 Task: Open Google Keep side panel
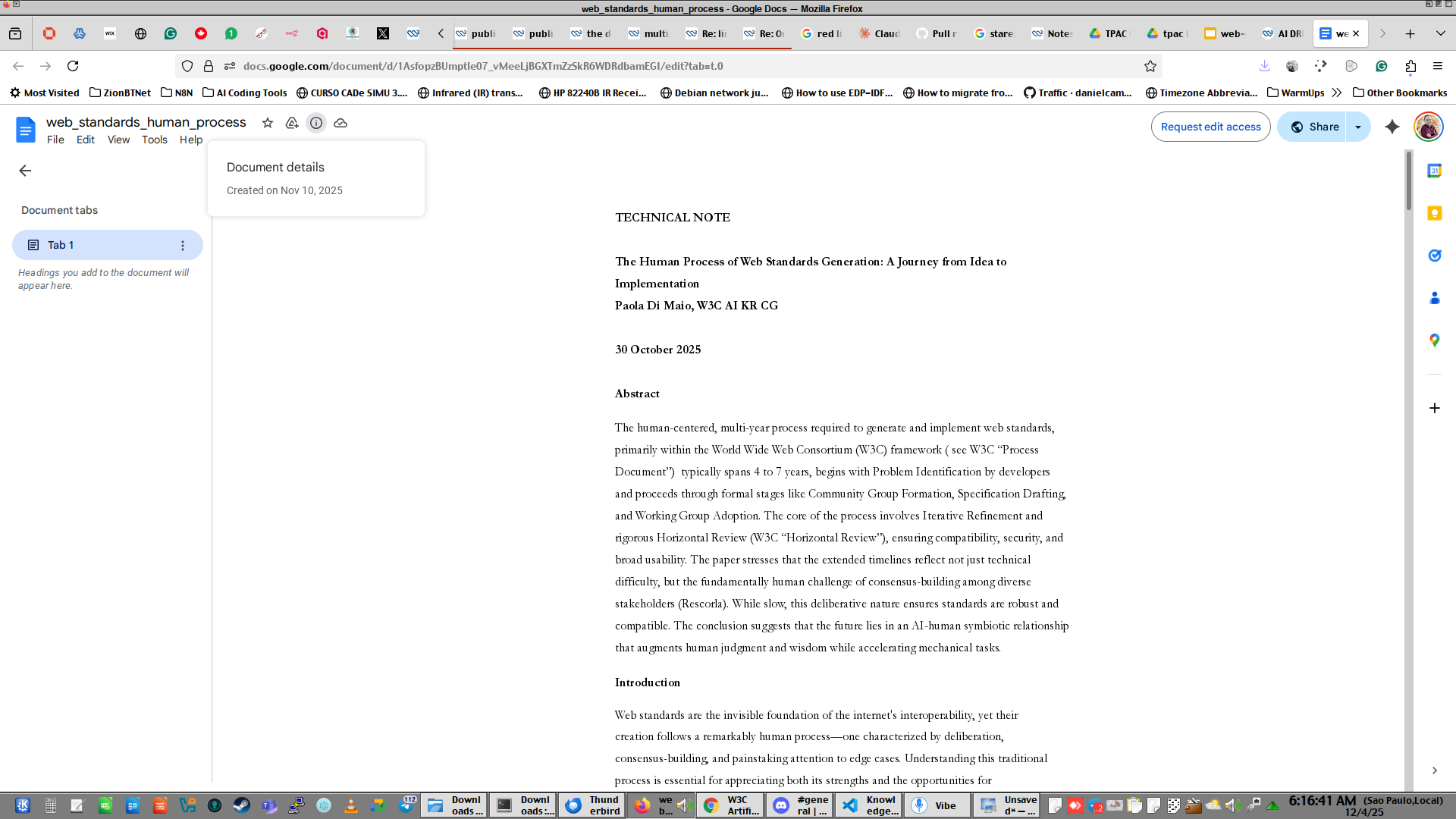click(1434, 213)
